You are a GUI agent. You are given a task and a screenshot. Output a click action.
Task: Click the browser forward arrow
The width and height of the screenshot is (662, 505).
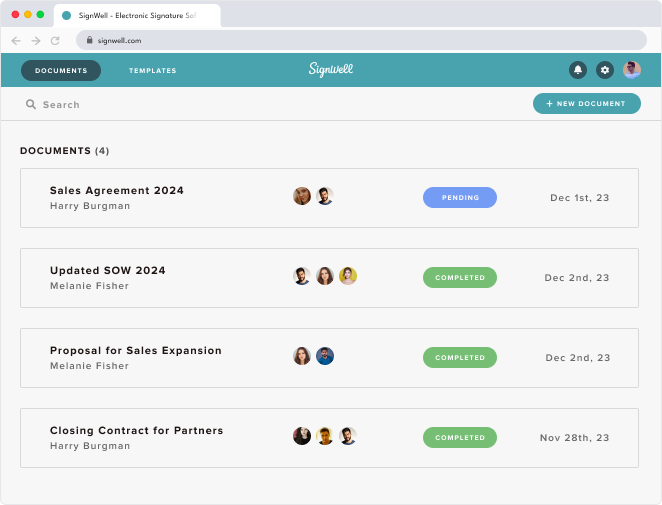pyautogui.click(x=36, y=41)
